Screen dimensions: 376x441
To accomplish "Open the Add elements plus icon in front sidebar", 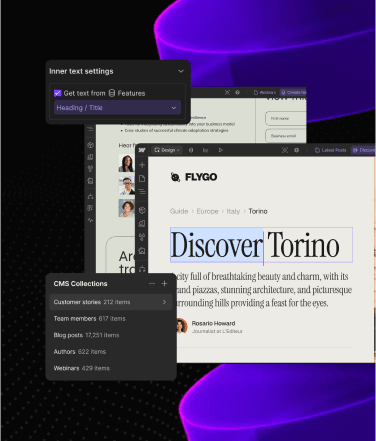I will point(142,165).
